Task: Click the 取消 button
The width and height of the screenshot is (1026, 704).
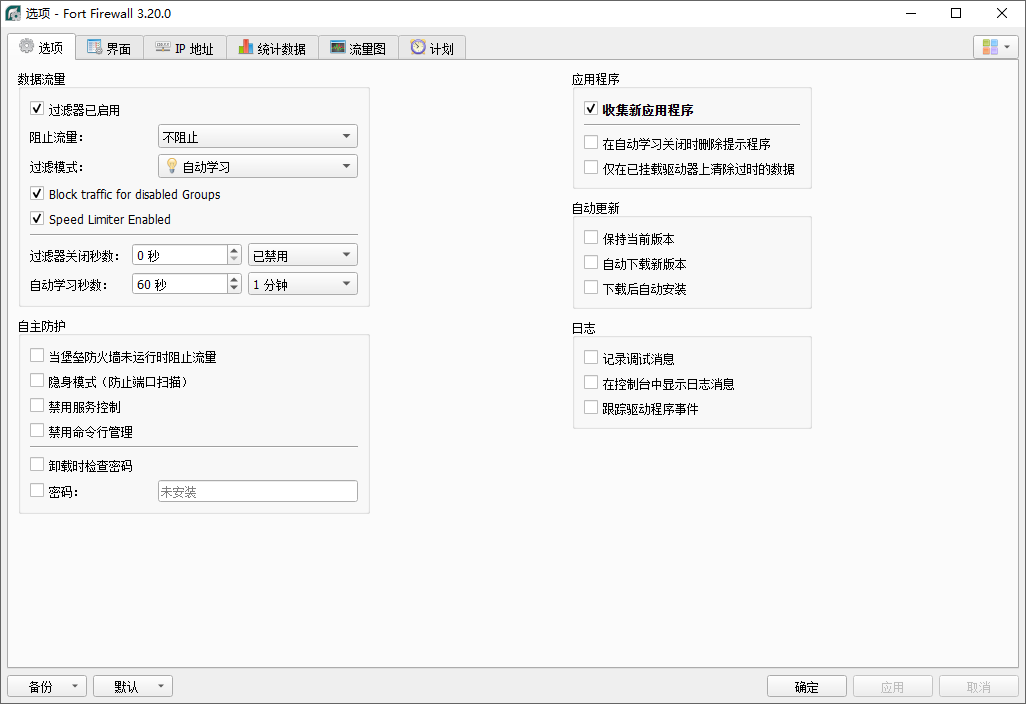Action: 979,686
